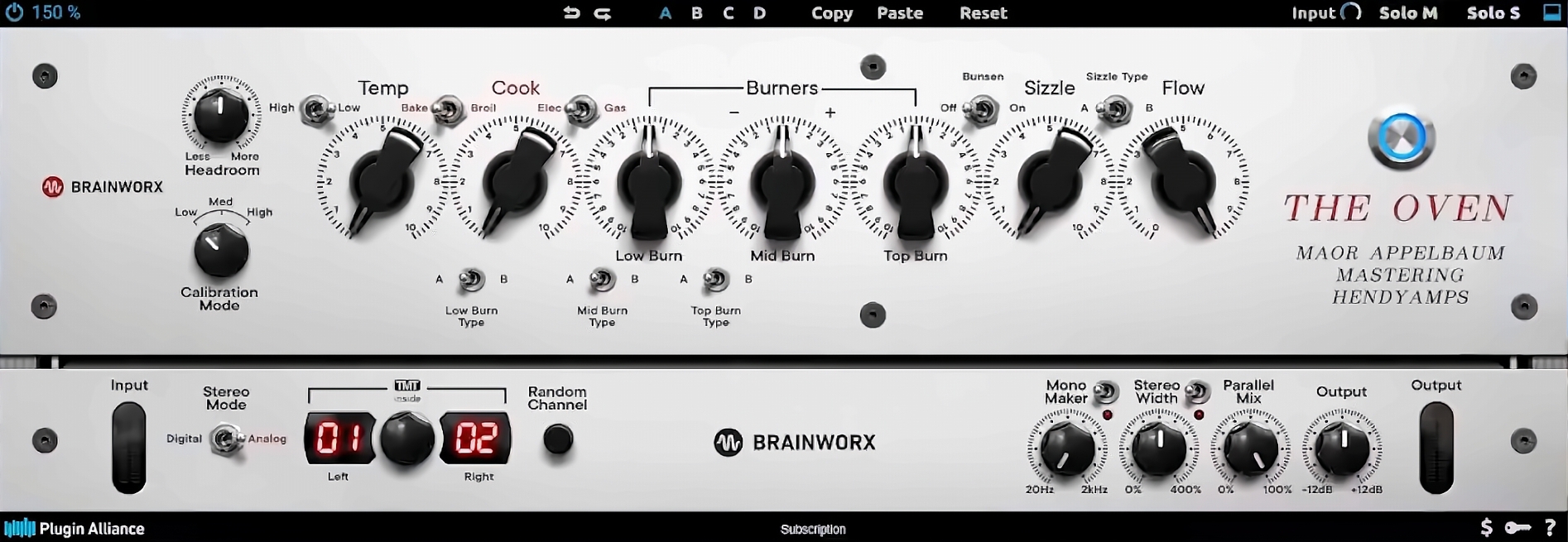Click the Output gain knob

1342,448
